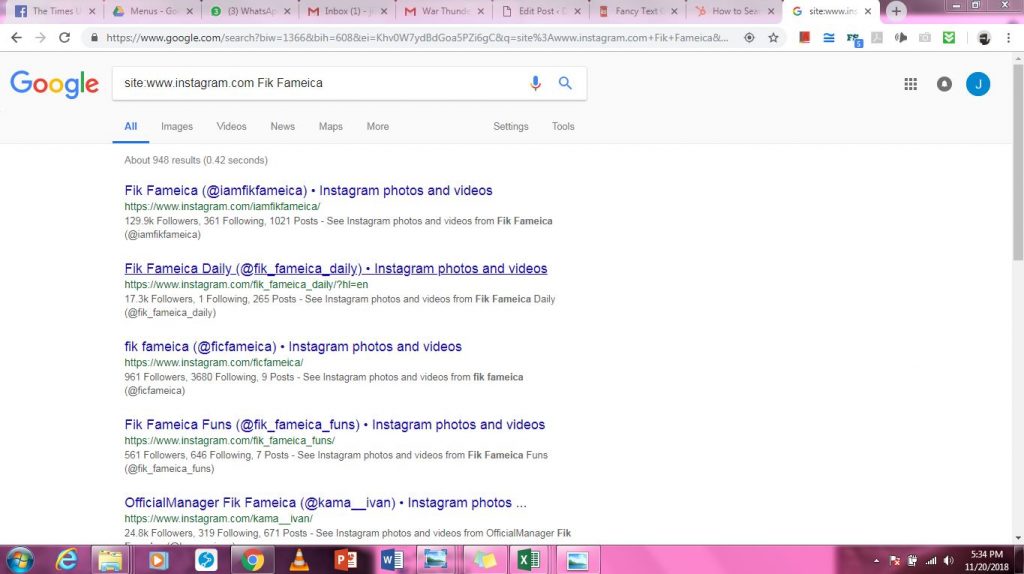This screenshot has height=574, width=1024.
Task: Open VLC media player from taskbar
Action: [298, 560]
